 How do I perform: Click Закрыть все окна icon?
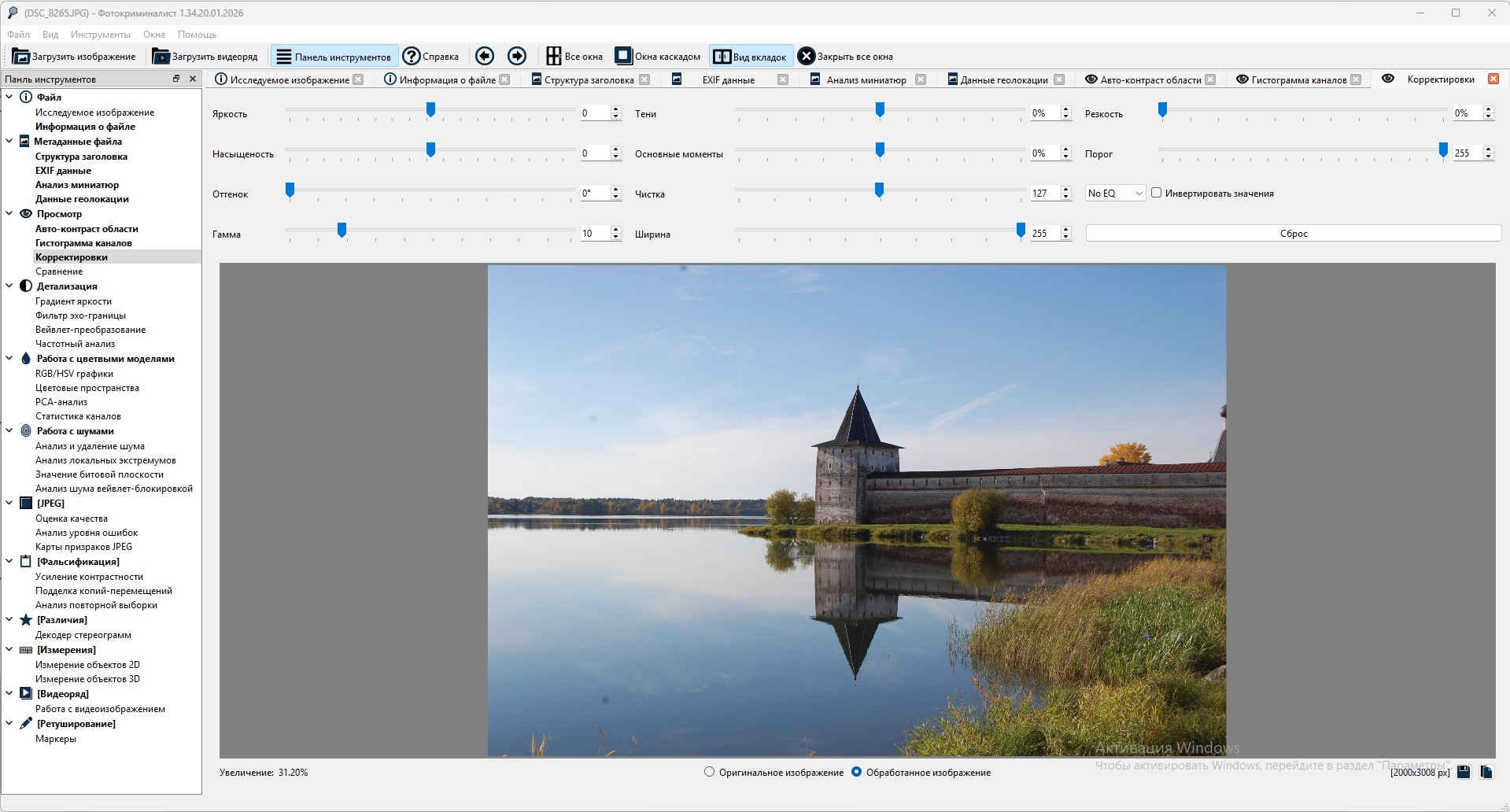(x=806, y=56)
